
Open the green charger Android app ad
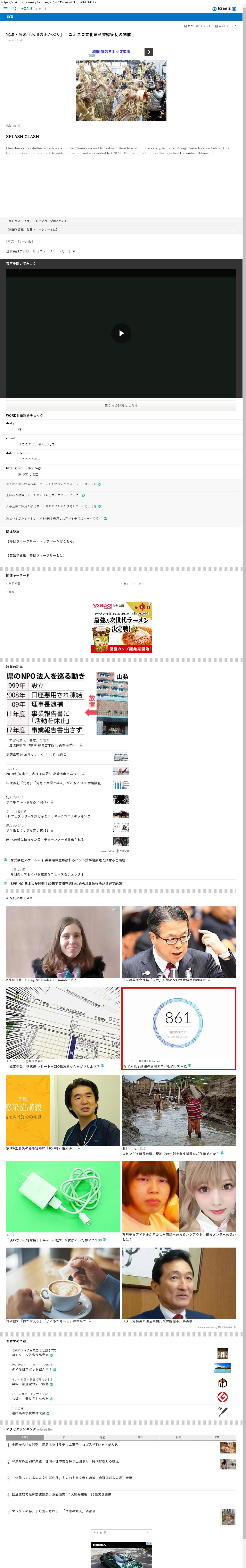click(63, 1197)
